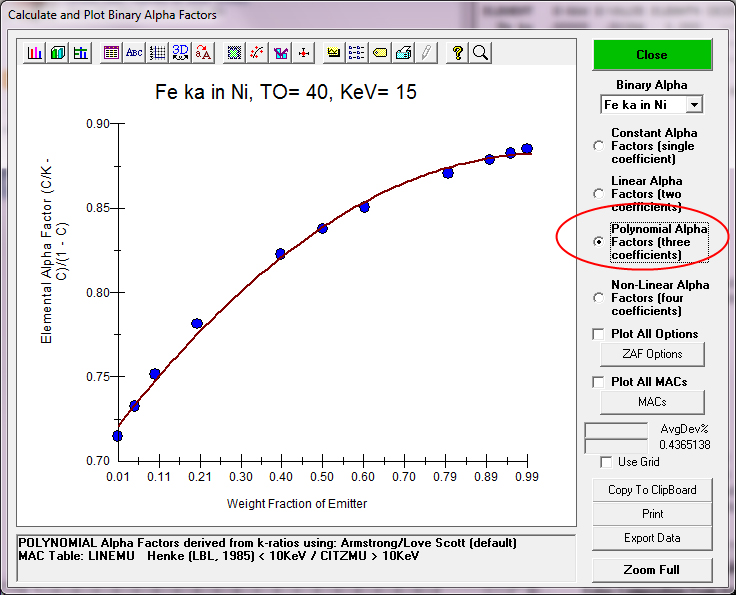This screenshot has height=595, width=736.
Task: Select Non-Linear Alpha Factors radio option
Action: [599, 297]
